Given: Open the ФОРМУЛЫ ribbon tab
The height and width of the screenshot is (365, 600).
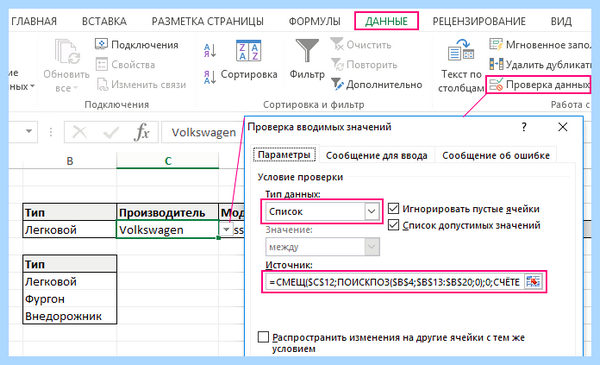Looking at the screenshot, I should pos(315,21).
